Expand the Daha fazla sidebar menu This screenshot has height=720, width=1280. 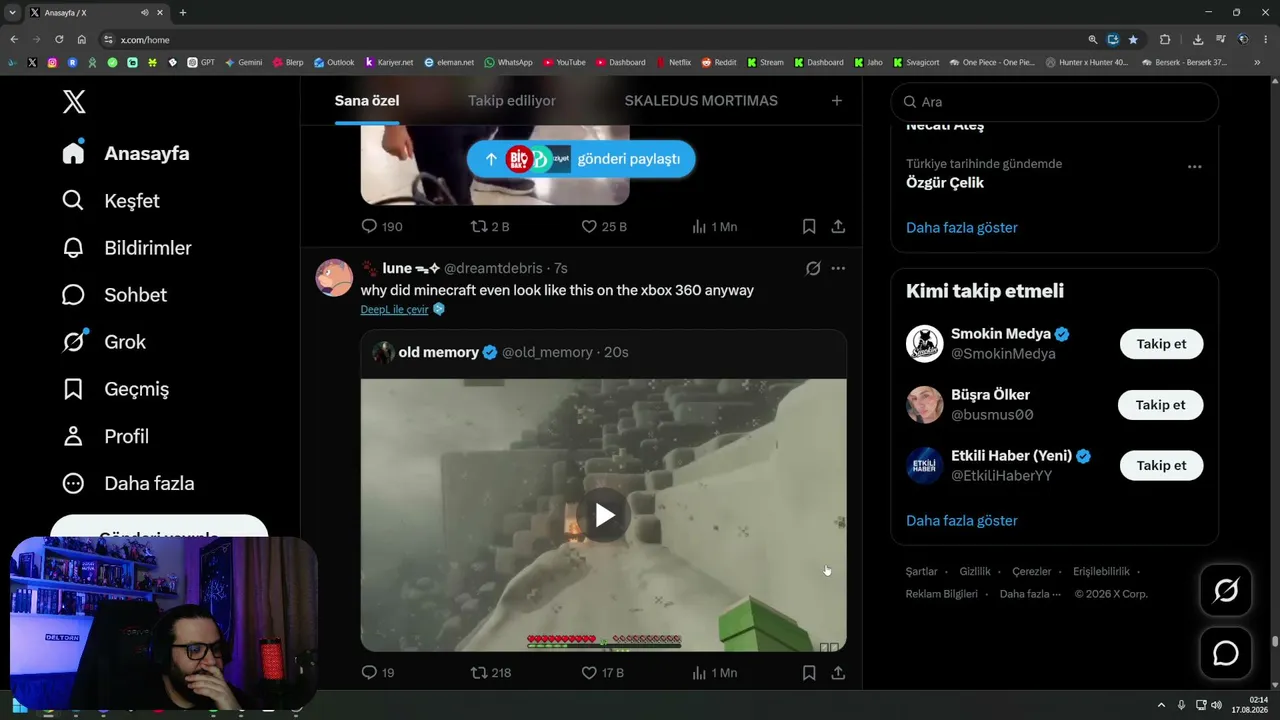[x=128, y=483]
